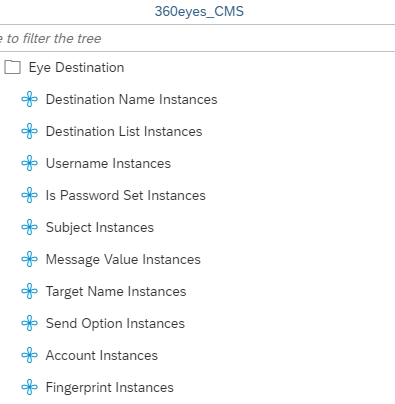Click the icon beside Send Option Instances
Screen dimensions: 395x404
(x=29, y=323)
